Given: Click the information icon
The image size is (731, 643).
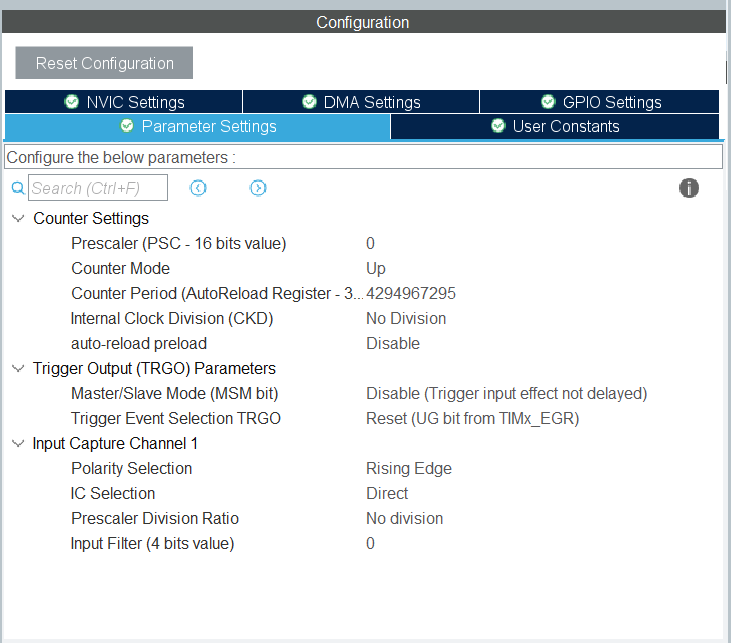Looking at the screenshot, I should [688, 188].
